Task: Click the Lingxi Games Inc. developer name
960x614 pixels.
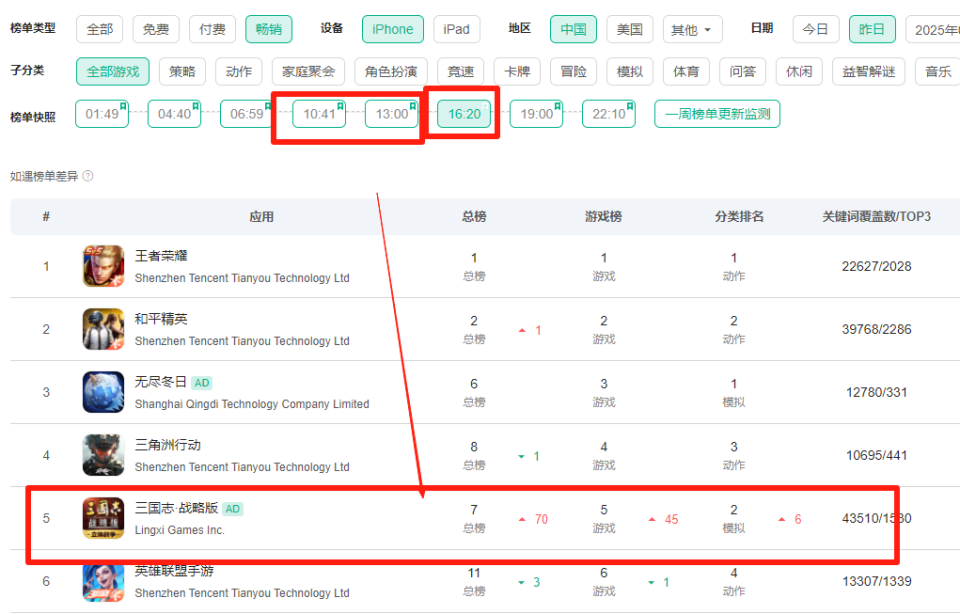Action: click(x=180, y=530)
